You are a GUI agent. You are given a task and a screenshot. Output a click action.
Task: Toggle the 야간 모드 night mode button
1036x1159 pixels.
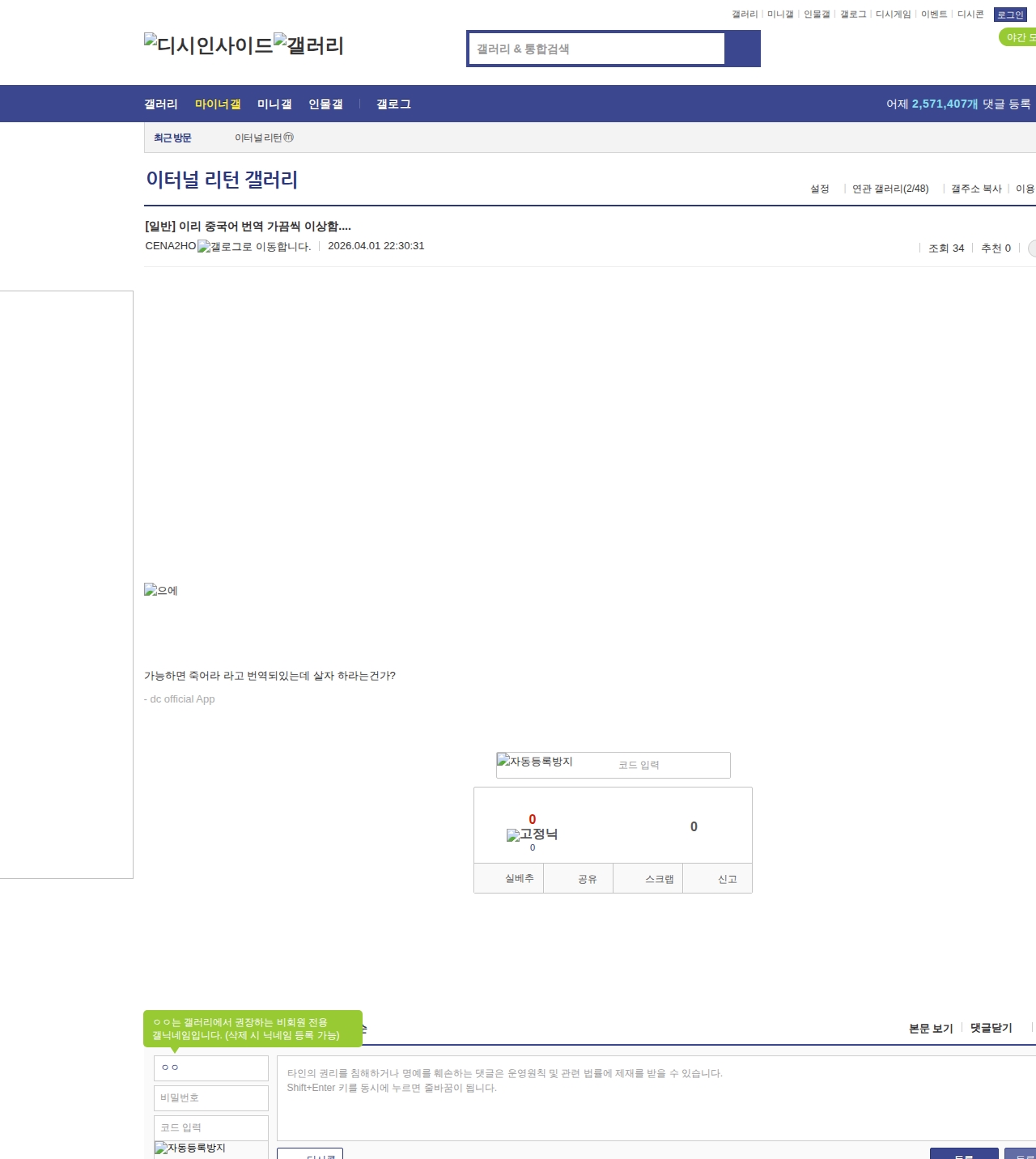1018,37
